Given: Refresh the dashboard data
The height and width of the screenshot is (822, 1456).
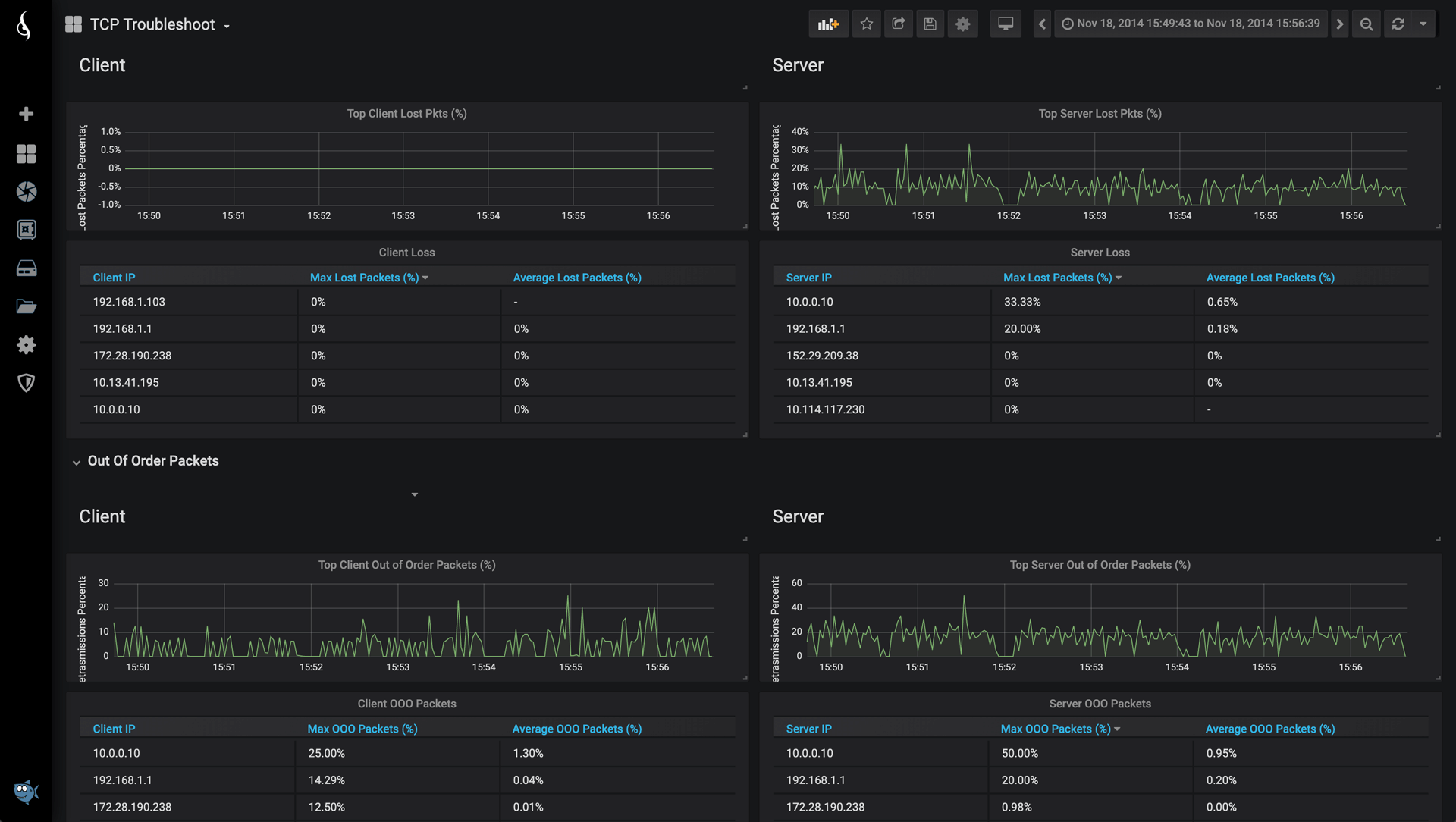Looking at the screenshot, I should (1398, 24).
